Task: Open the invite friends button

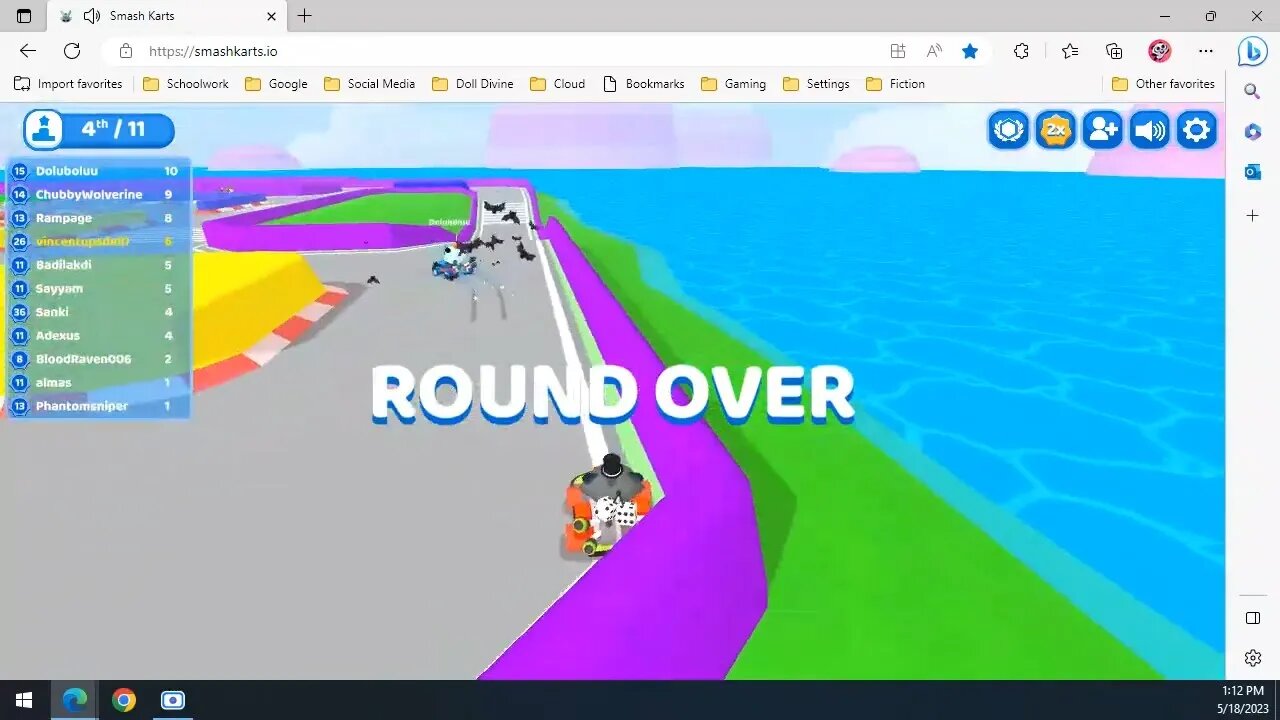Action: 1103,130
